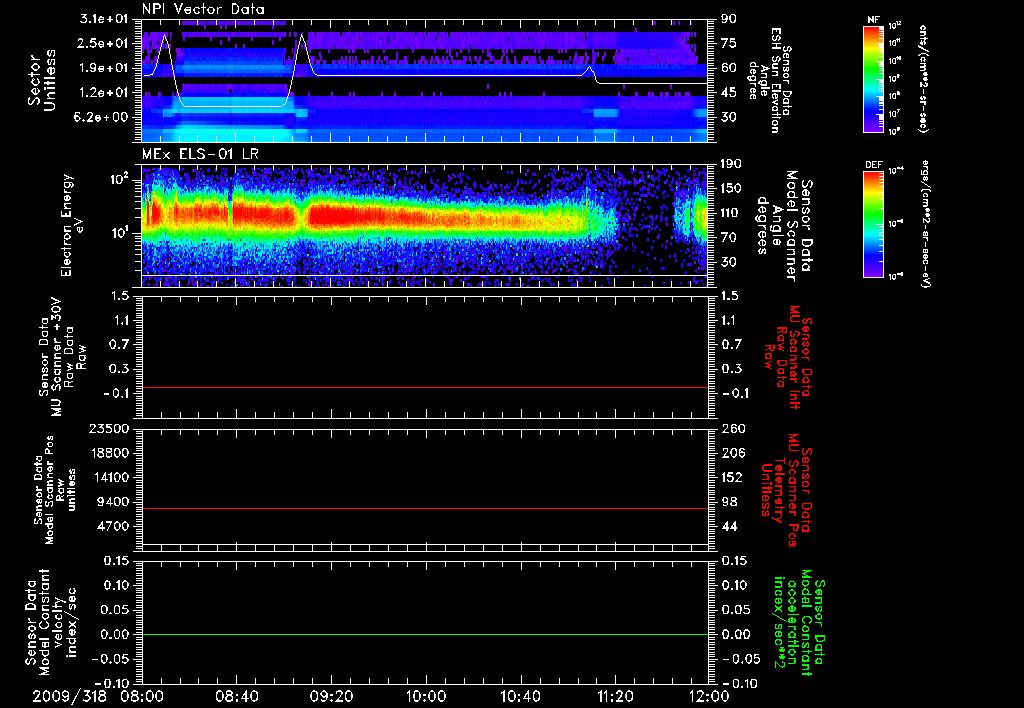Click the red 'MU Scanner Pos Telemetry' label
The width and height of the screenshot is (1024, 708).
[x=786, y=490]
